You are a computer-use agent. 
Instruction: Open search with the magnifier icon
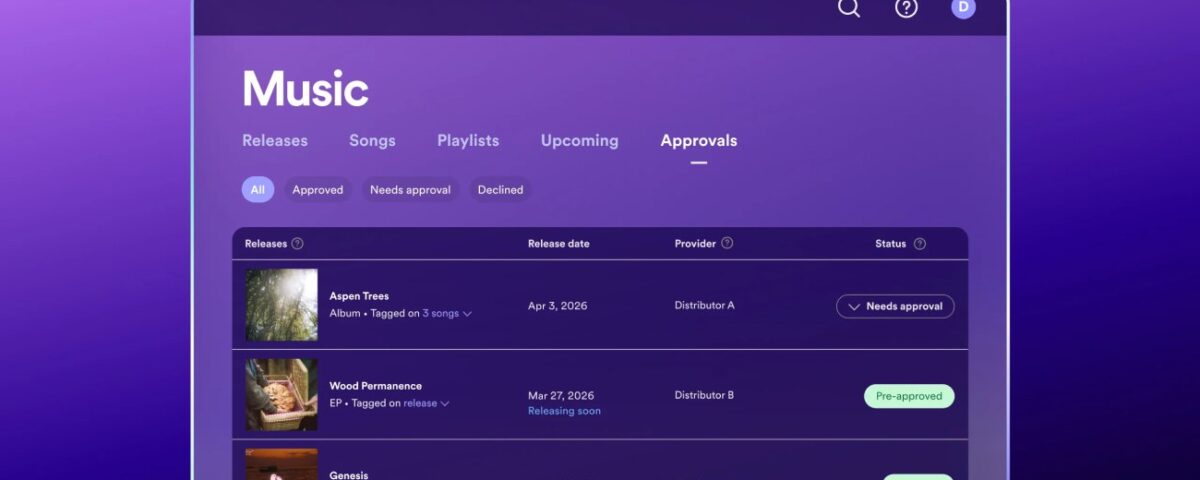(848, 8)
